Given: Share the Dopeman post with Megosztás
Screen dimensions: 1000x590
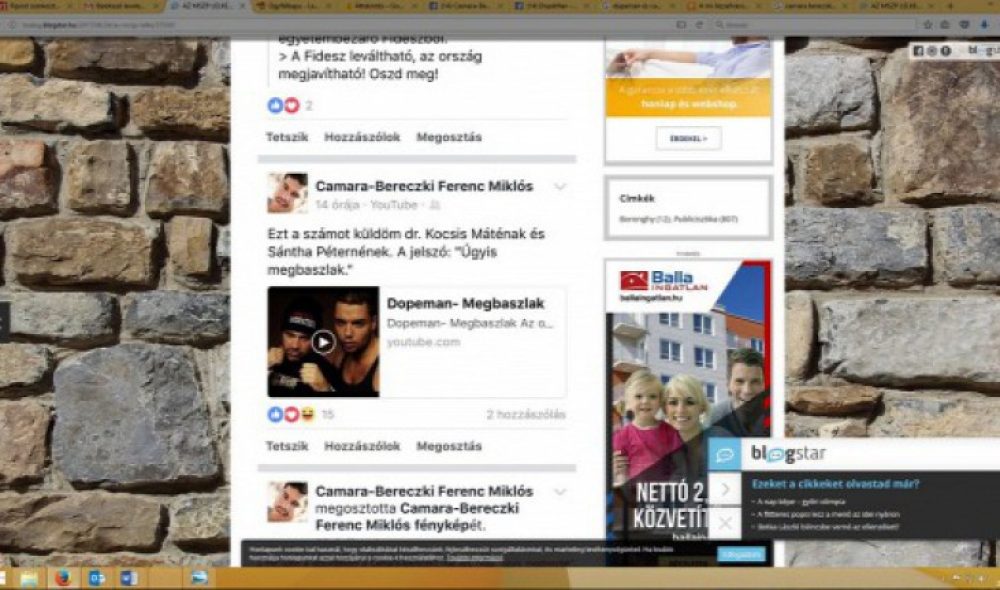Looking at the screenshot, I should coord(449,446).
